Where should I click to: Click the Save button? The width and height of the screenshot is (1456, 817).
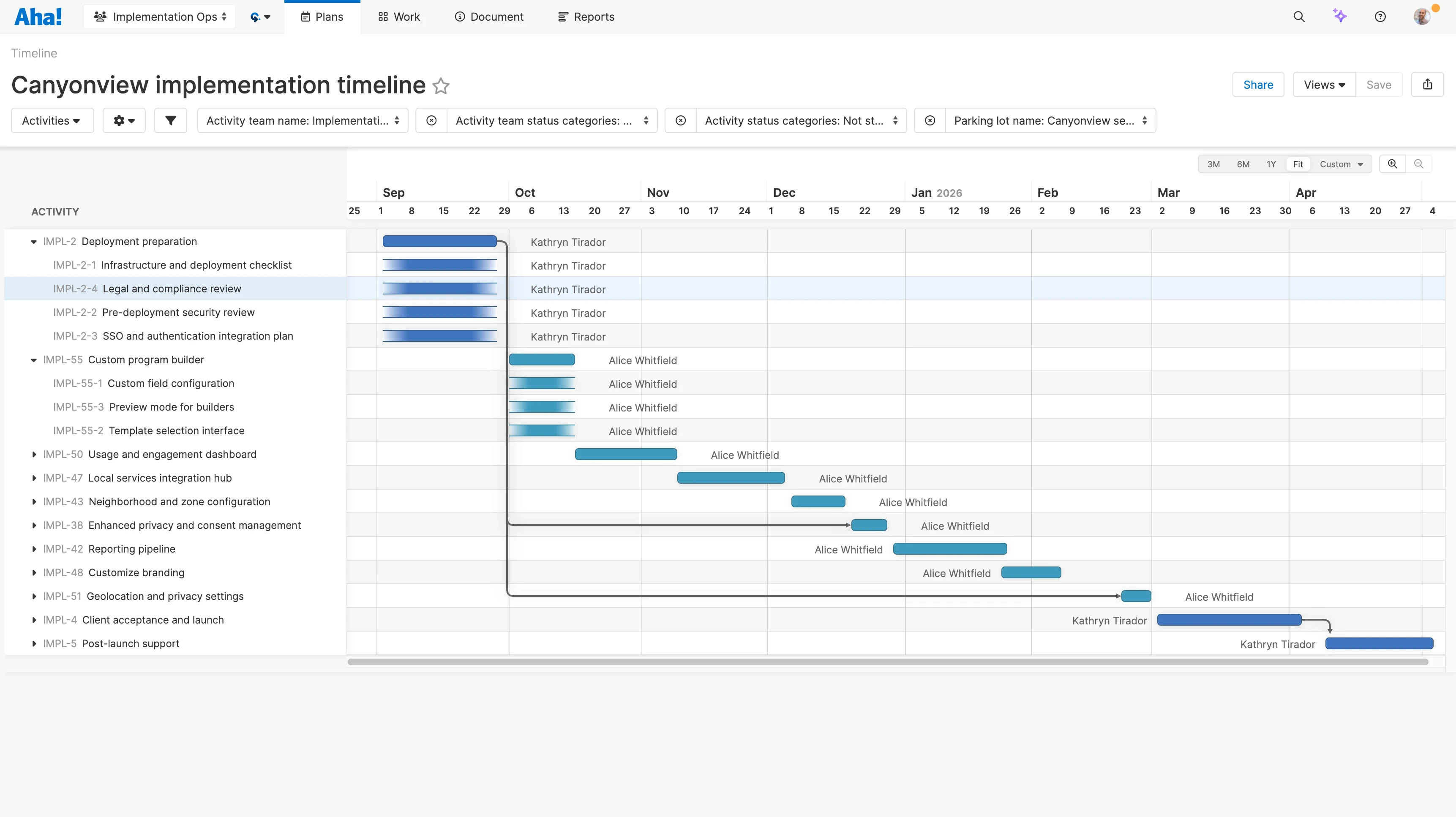click(x=1379, y=84)
